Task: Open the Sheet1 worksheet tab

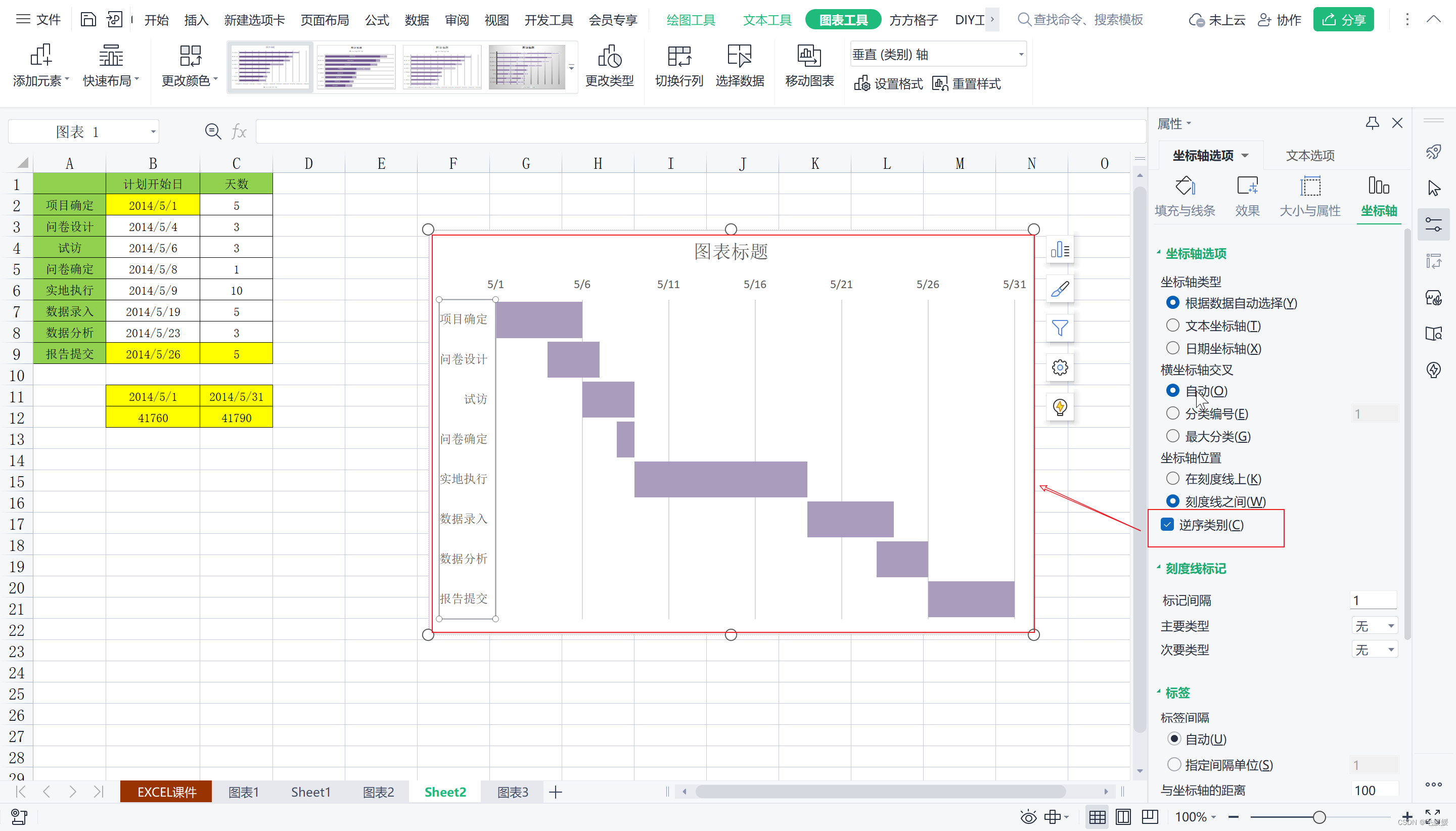Action: [310, 792]
